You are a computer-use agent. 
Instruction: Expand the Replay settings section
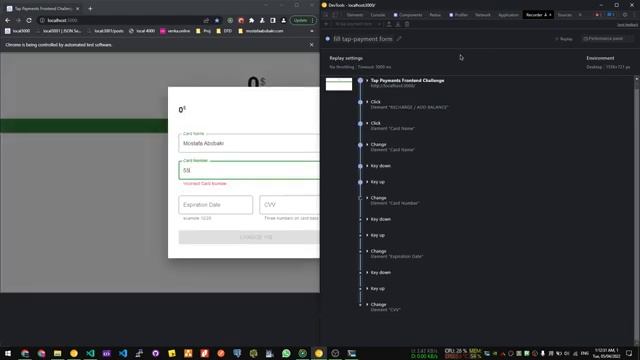(x=346, y=58)
